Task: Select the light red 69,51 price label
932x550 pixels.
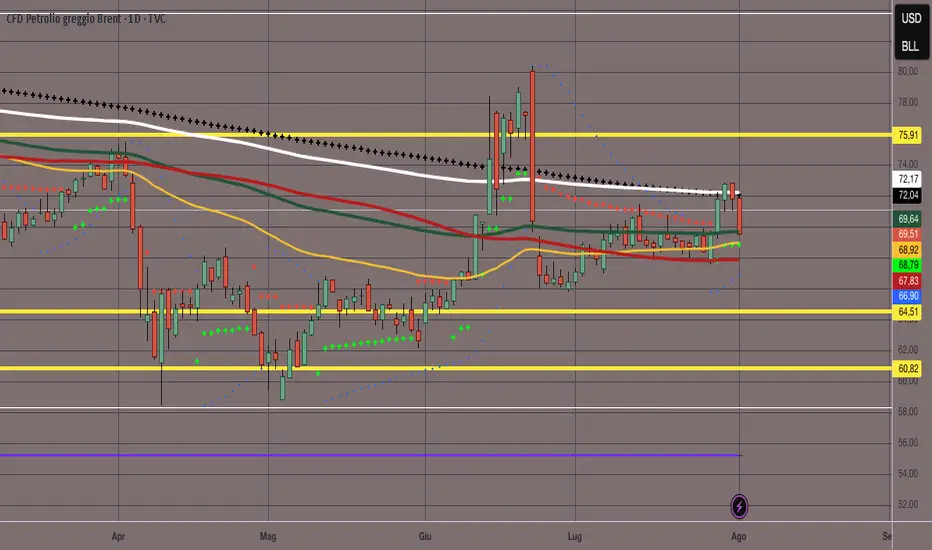Action: point(908,234)
